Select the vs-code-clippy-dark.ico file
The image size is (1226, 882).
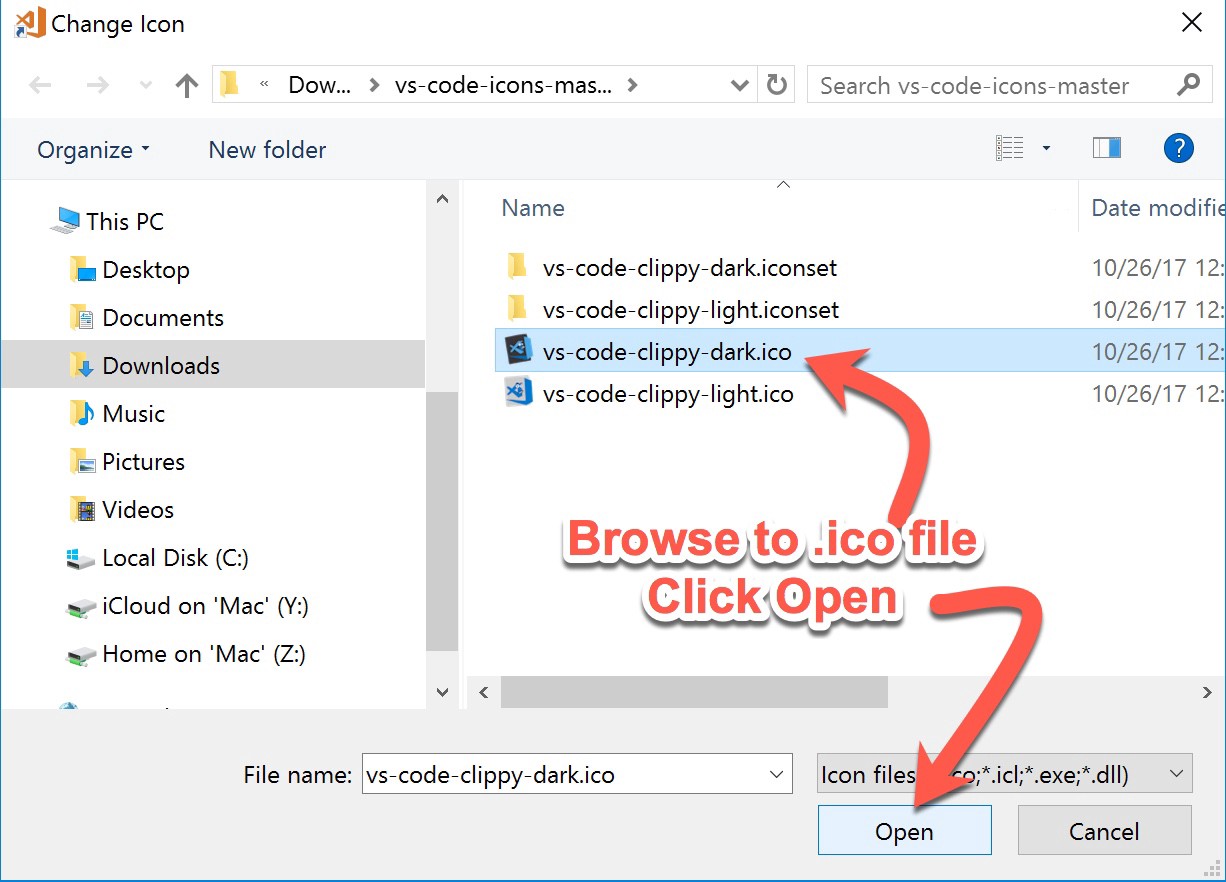(x=668, y=351)
